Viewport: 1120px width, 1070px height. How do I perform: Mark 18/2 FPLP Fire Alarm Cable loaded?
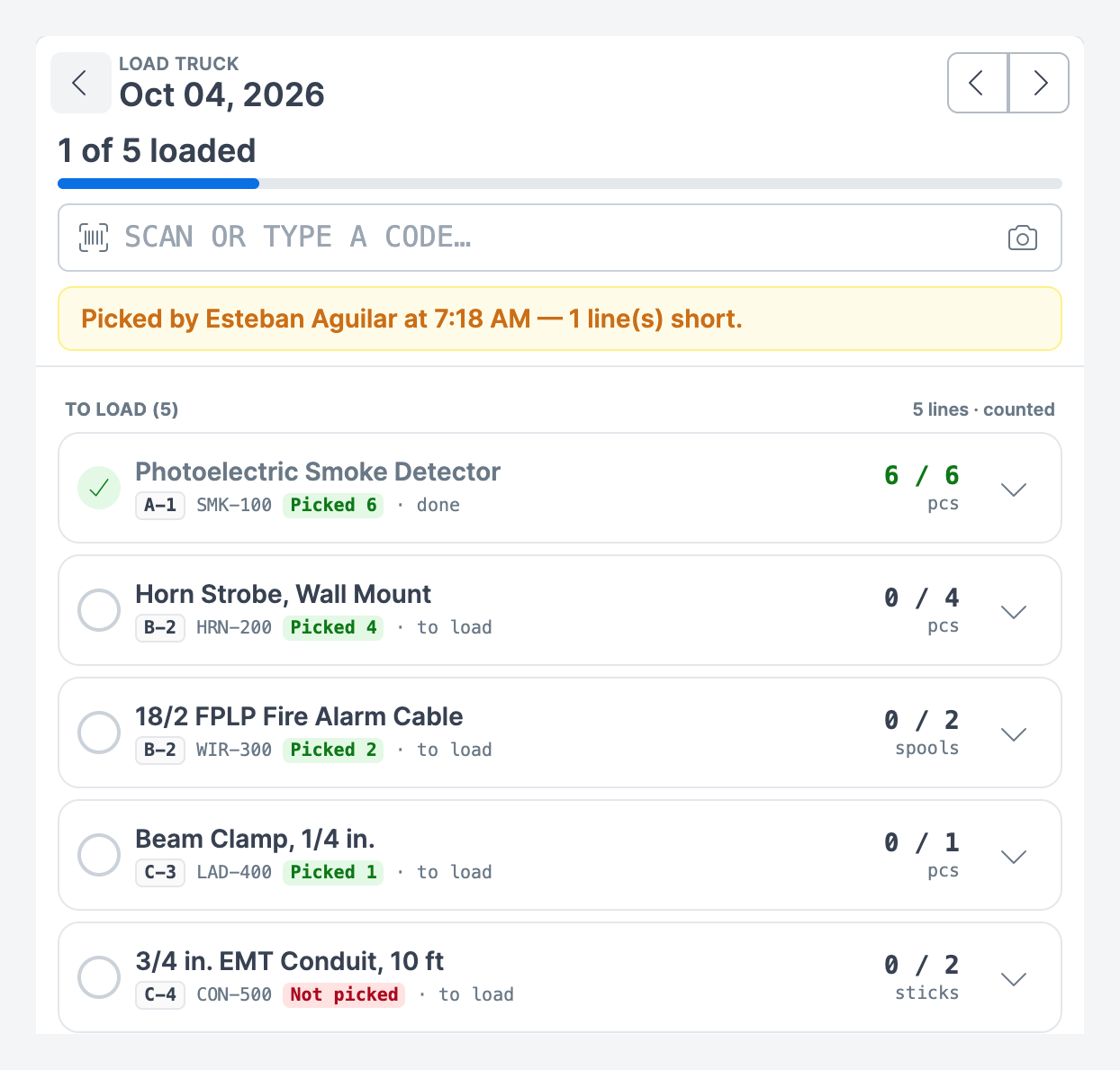click(x=99, y=733)
